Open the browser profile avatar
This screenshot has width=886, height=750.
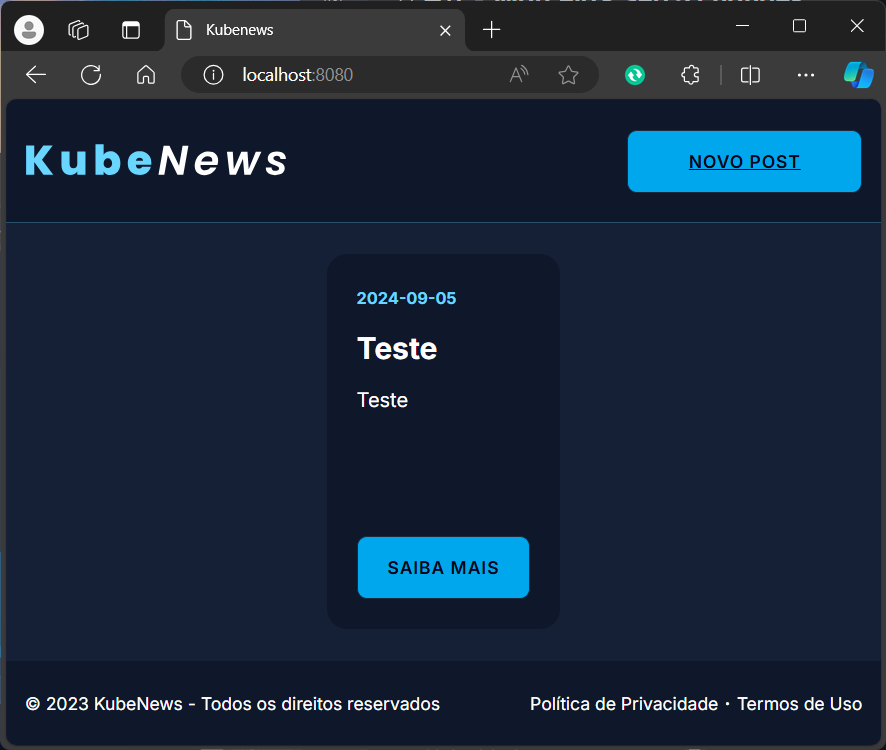tap(29, 30)
